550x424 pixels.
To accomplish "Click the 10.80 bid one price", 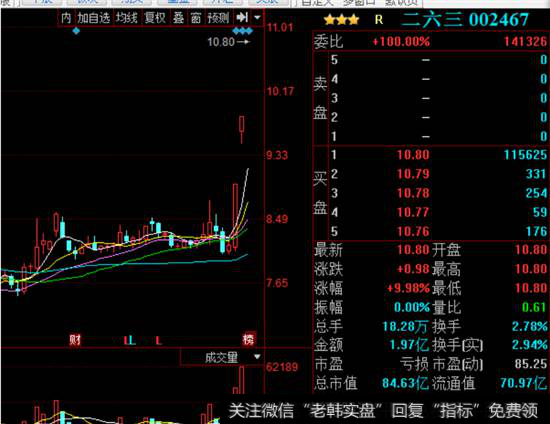I will pos(413,155).
